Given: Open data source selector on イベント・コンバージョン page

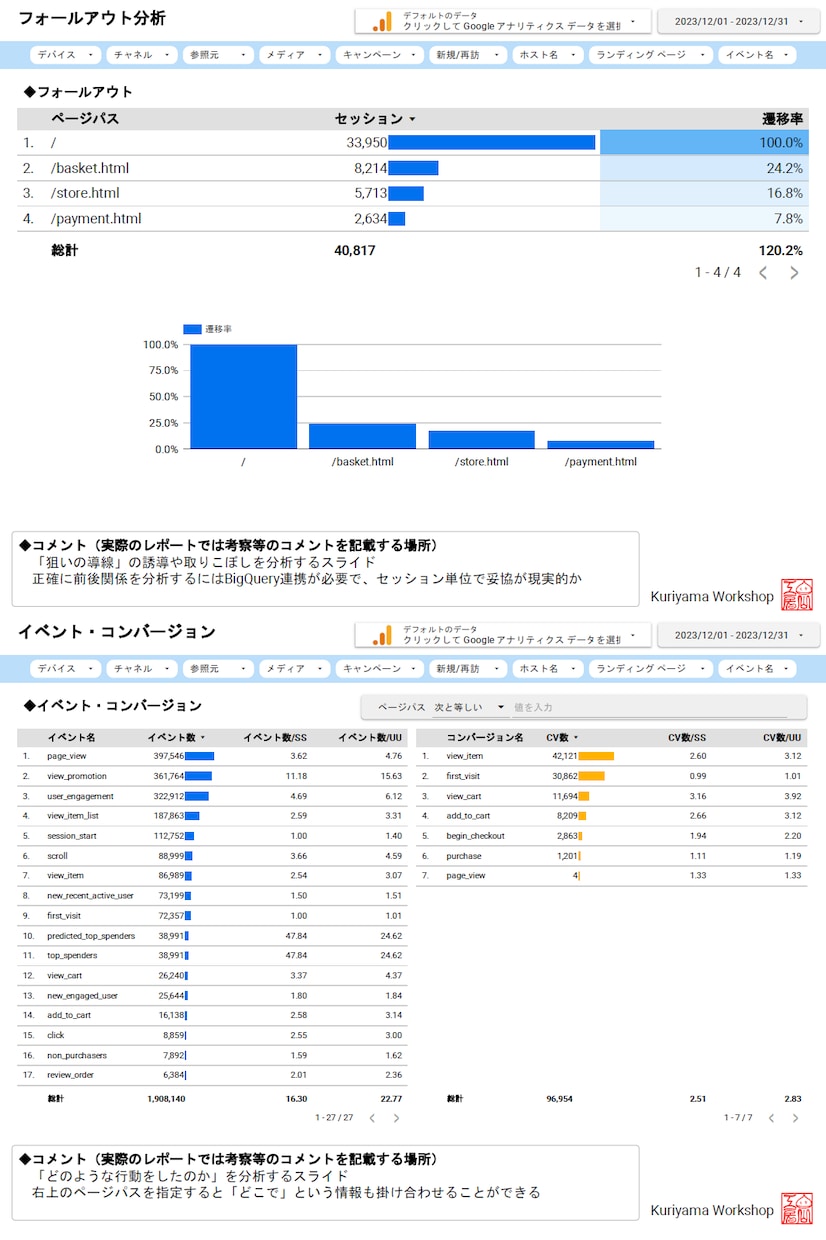Looking at the screenshot, I should coord(503,635).
